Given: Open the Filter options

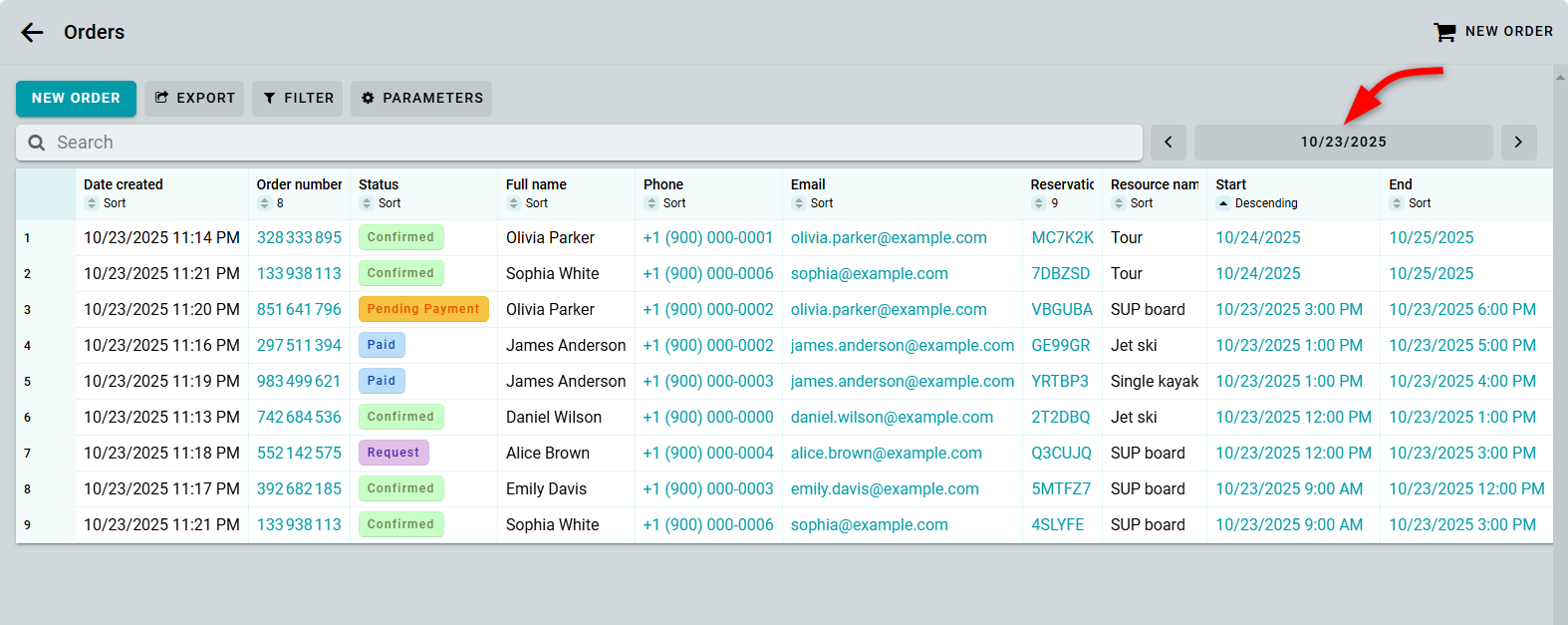Looking at the screenshot, I should tap(297, 99).
